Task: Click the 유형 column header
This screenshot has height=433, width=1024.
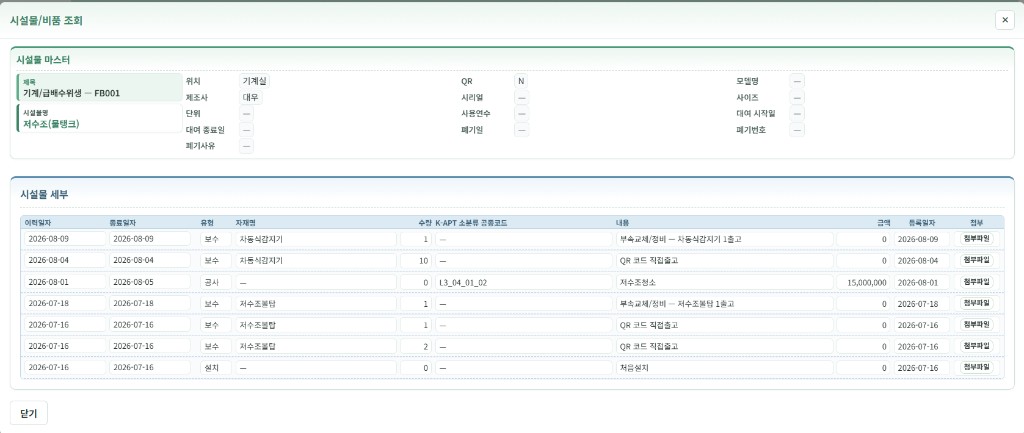Action: click(x=207, y=222)
